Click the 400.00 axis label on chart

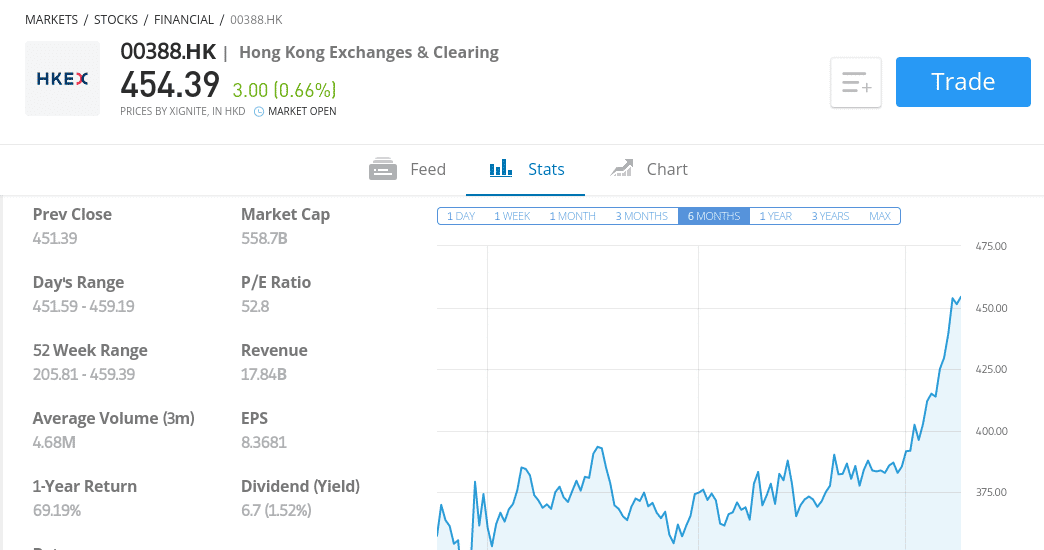(991, 431)
